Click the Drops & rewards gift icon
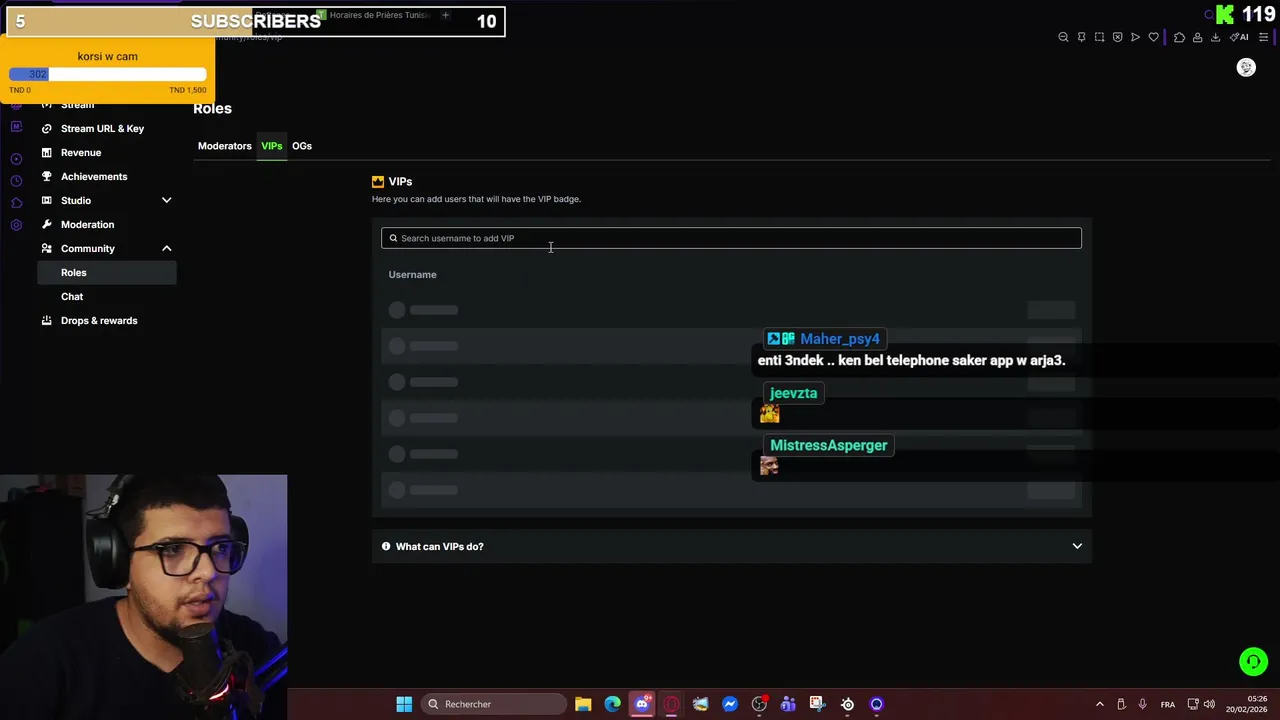Viewport: 1280px width, 720px height. [47, 321]
